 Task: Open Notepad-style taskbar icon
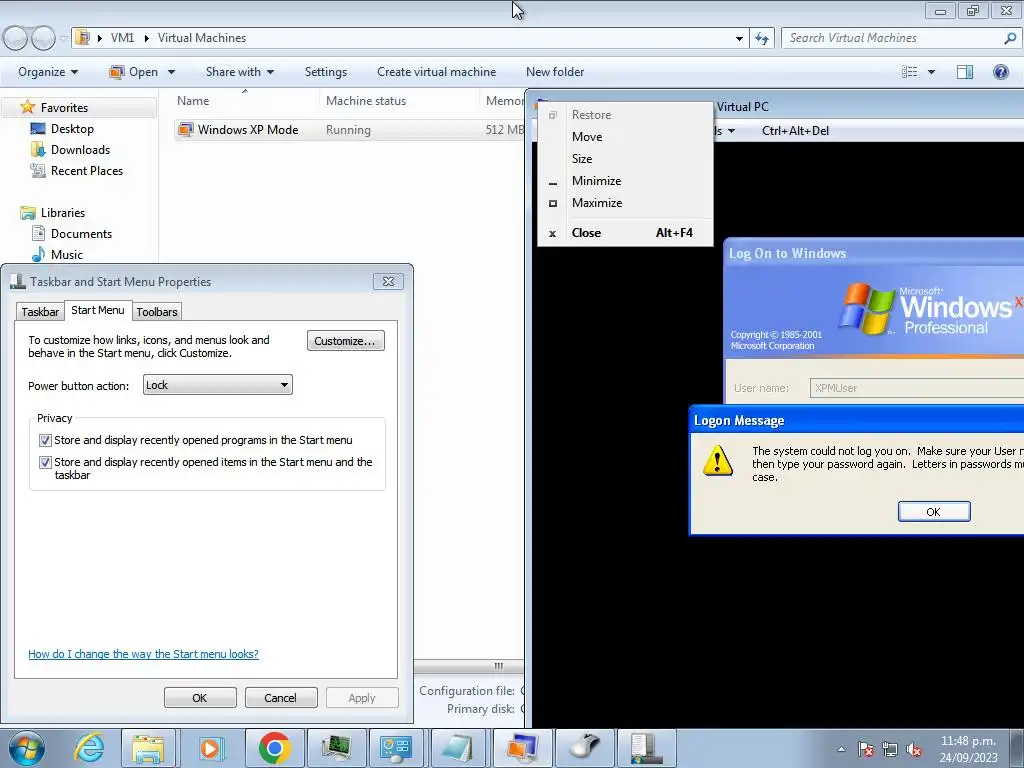[x=458, y=748]
